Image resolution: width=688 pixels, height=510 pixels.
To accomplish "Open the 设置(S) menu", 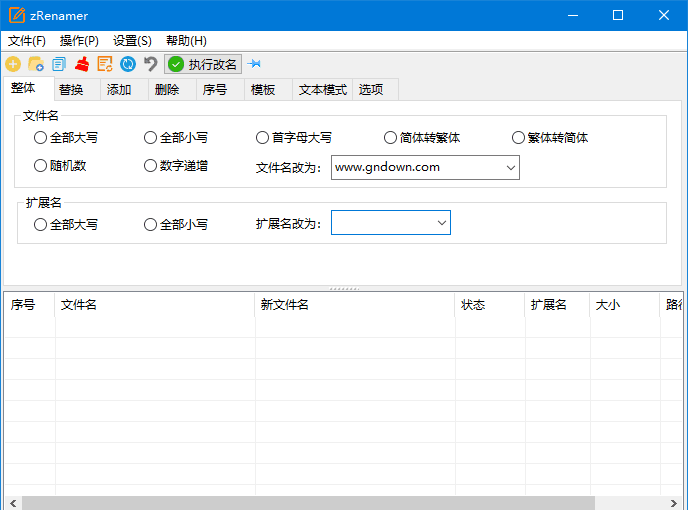I will [132, 41].
